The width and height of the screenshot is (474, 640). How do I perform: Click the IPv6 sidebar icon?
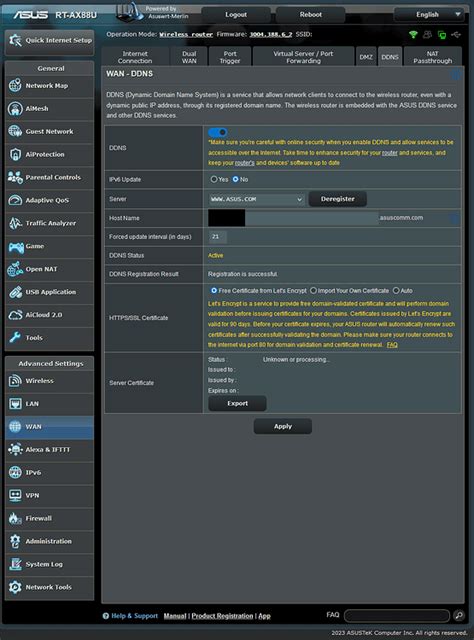[15, 472]
